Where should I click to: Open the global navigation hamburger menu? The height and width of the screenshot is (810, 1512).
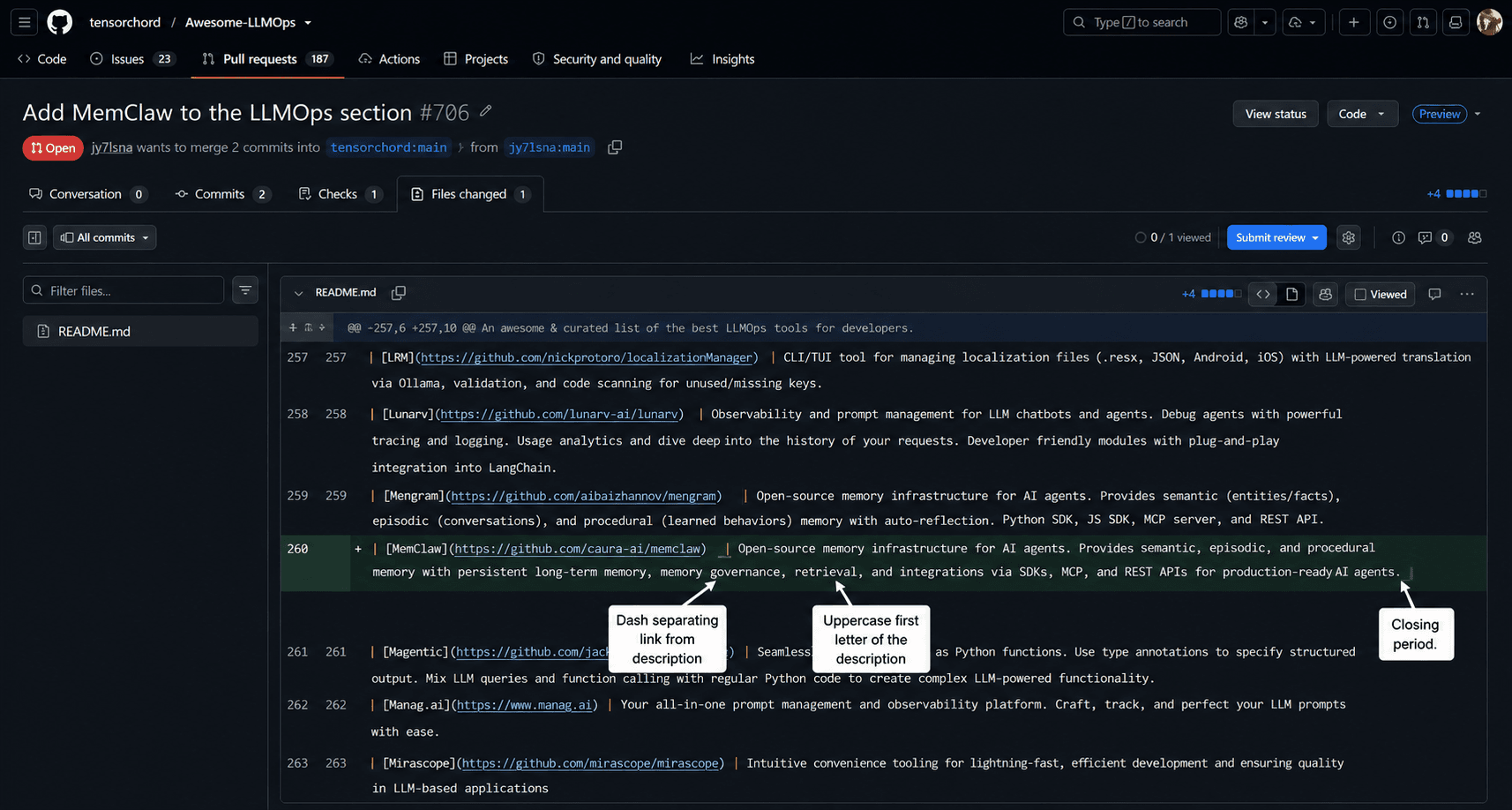pos(25,22)
